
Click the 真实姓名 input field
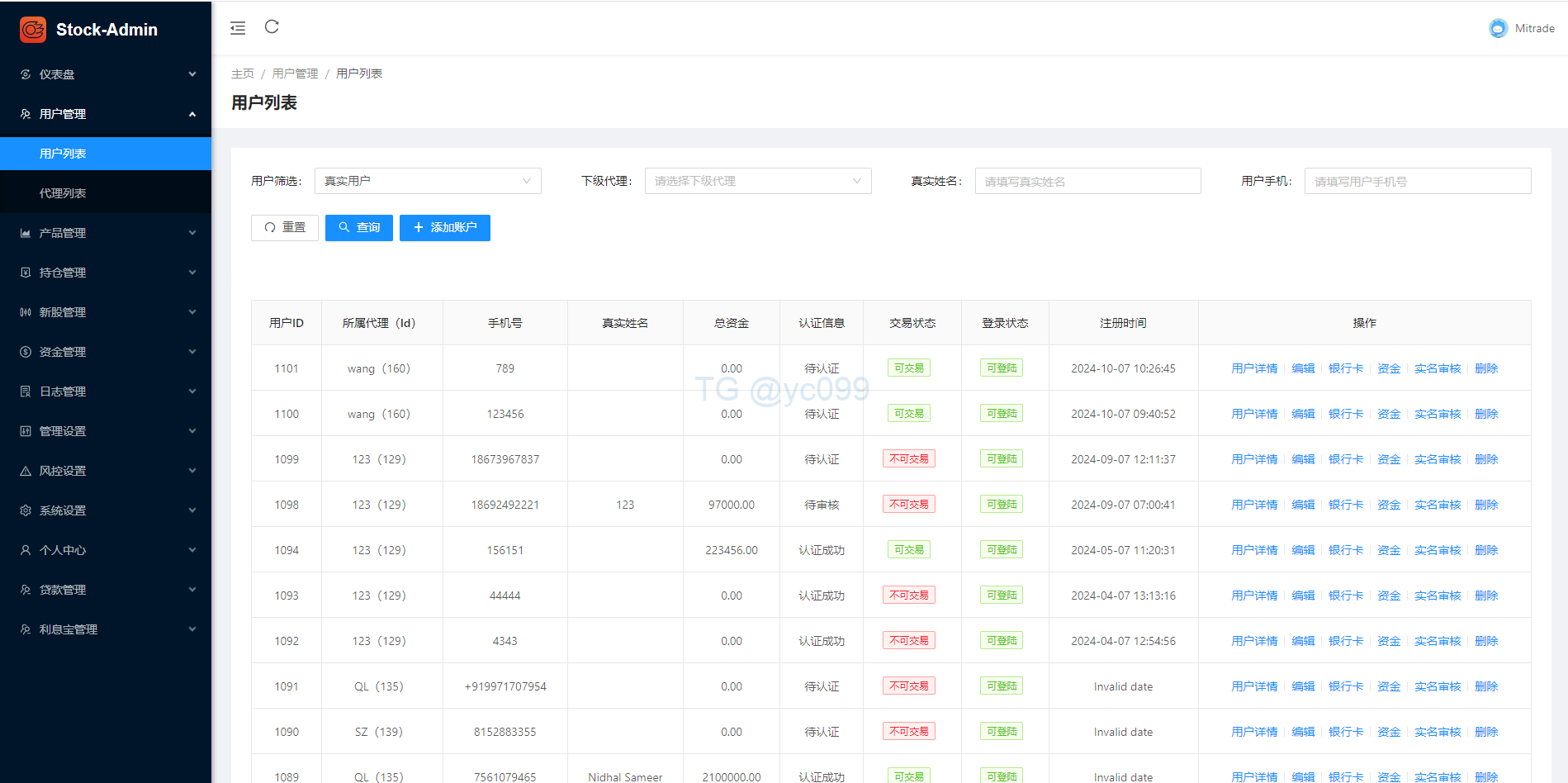tap(1087, 181)
